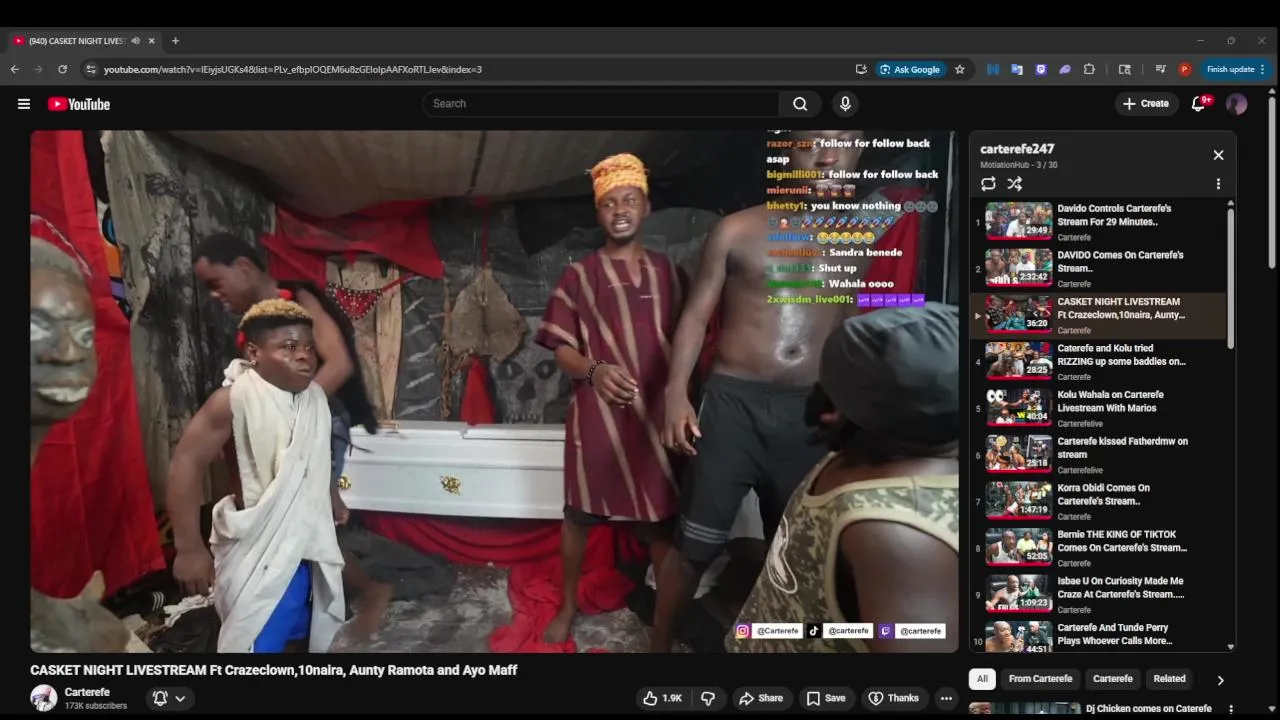Screen dimensions: 1280x720
Task: Toggle shuffle playlist icon
Action: coord(1014,184)
